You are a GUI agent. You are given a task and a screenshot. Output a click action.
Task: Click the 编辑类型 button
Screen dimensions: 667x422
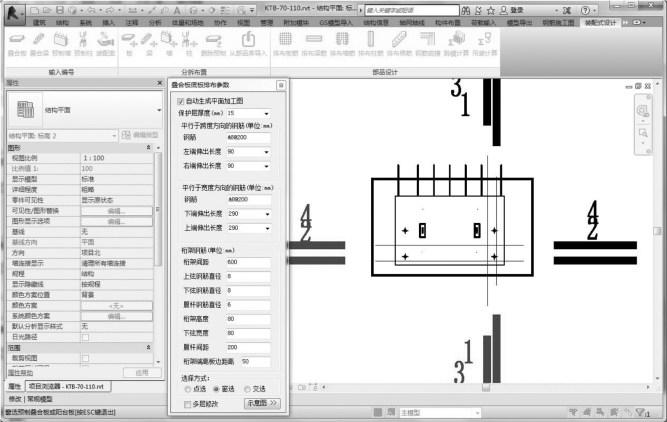point(140,135)
